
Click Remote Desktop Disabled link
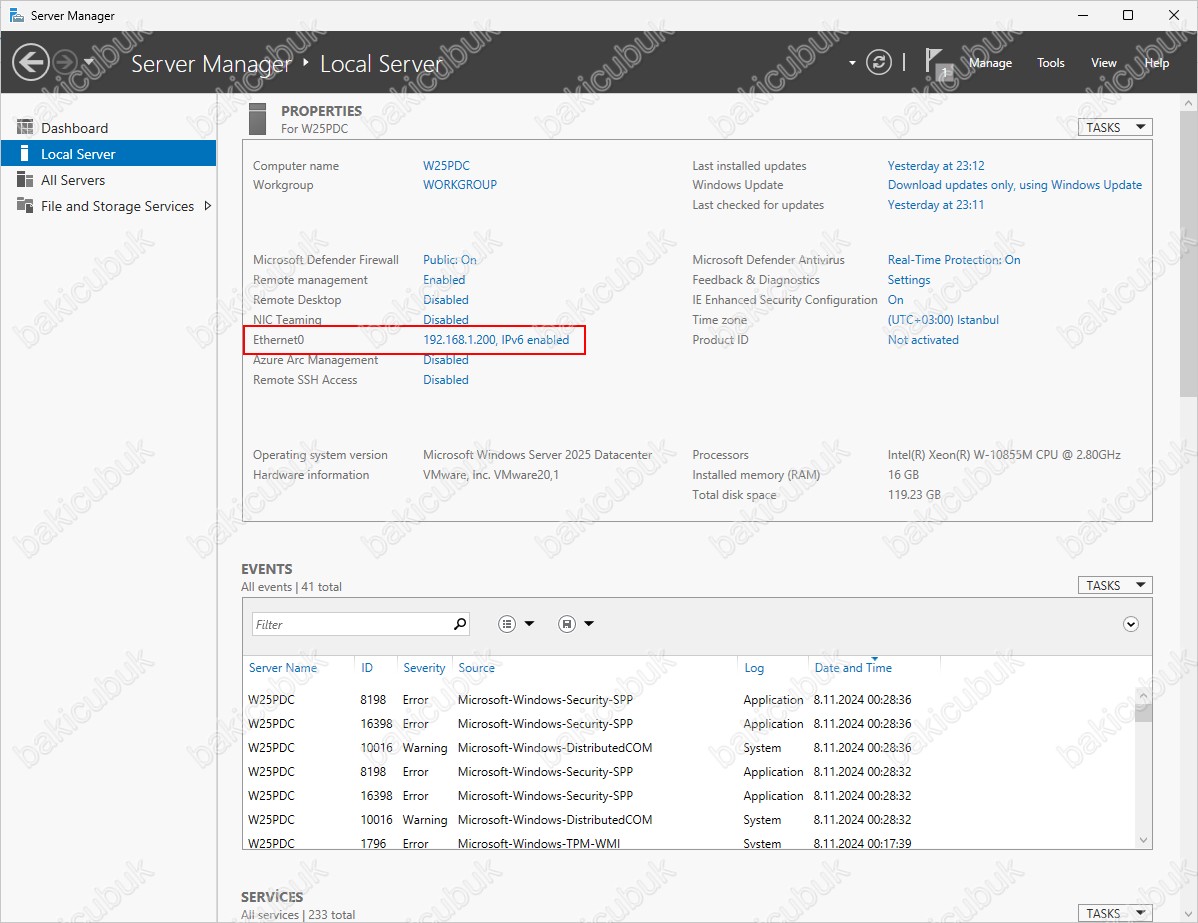pyautogui.click(x=446, y=300)
